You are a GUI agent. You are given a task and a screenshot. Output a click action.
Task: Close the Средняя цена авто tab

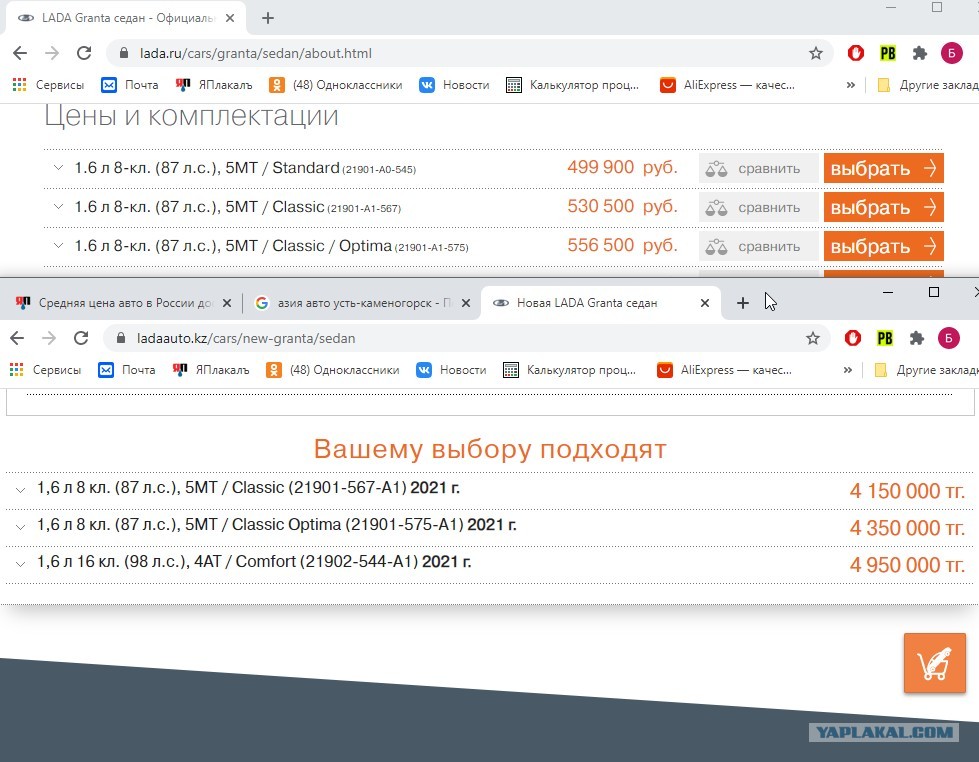[x=227, y=303]
